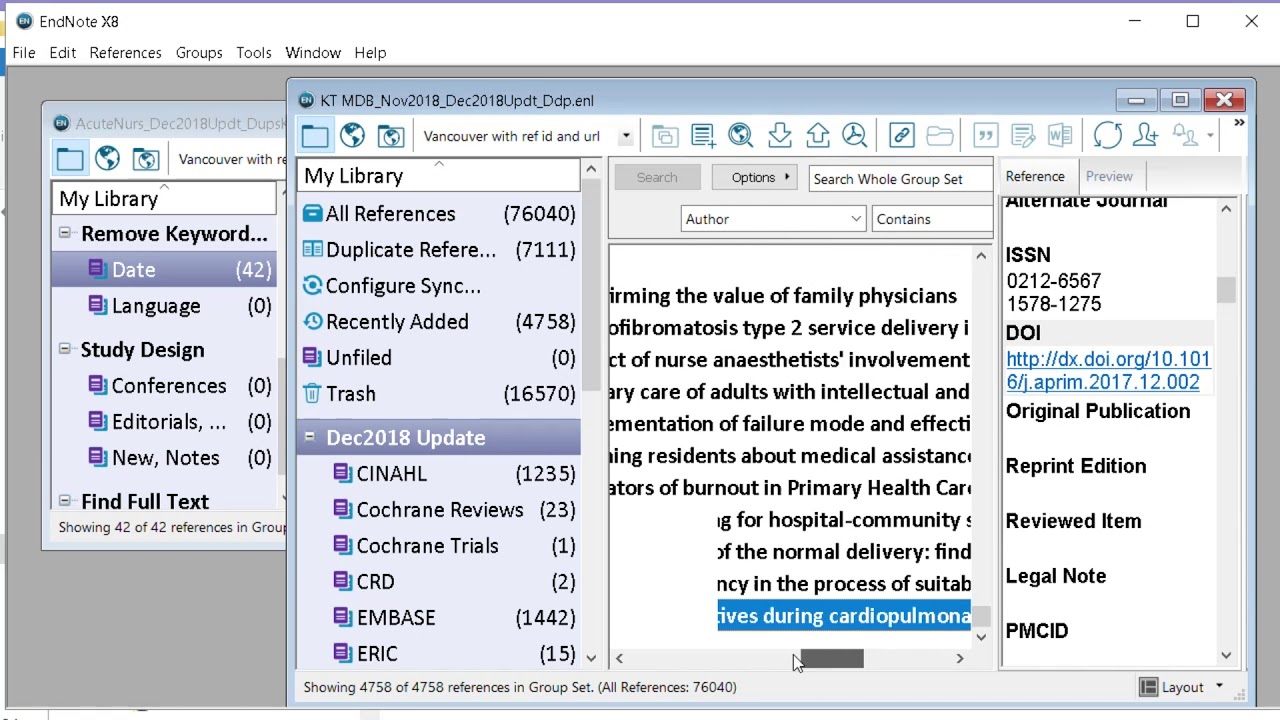Collapse the Find Full Text group set
Viewport: 1280px width, 720px height.
pos(64,501)
